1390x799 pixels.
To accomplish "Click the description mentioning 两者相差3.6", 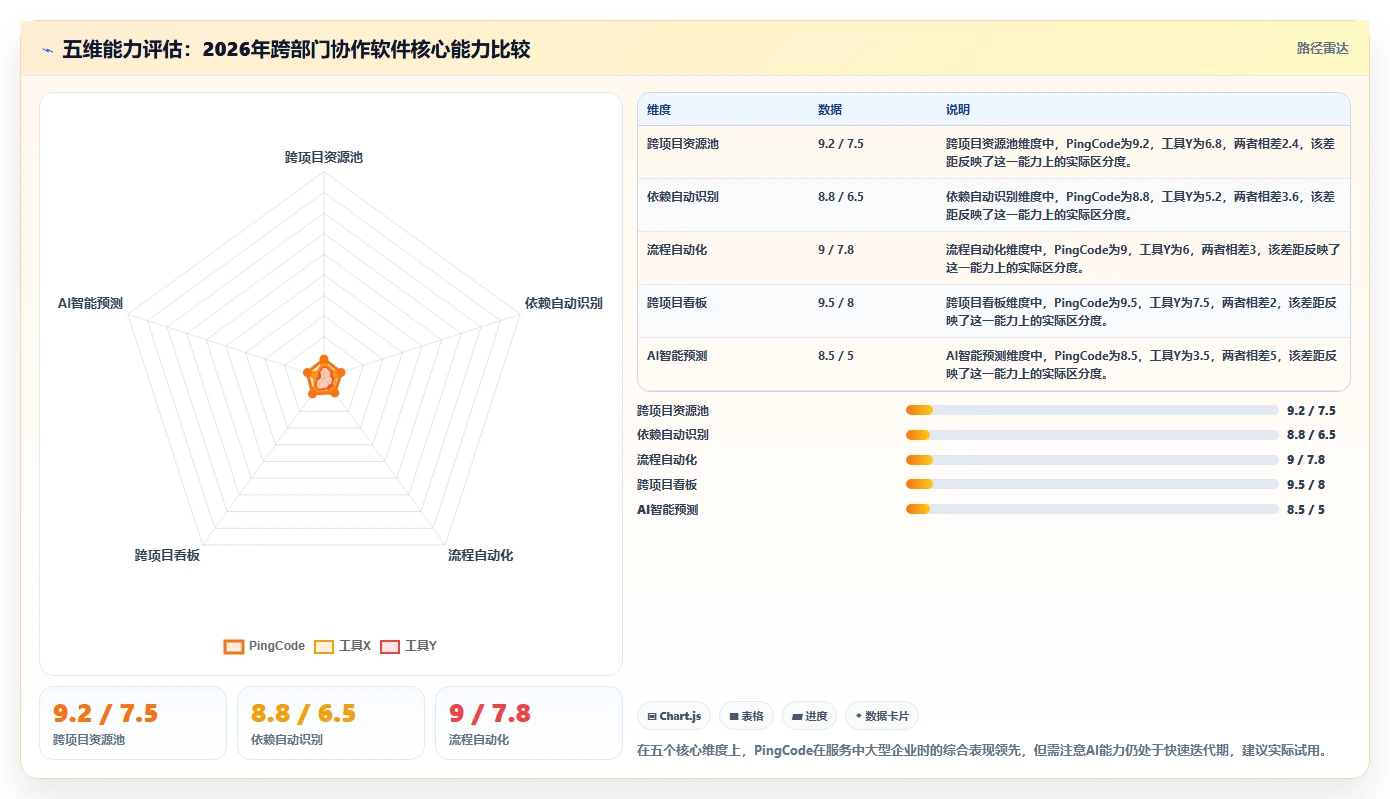I will click(x=1141, y=205).
